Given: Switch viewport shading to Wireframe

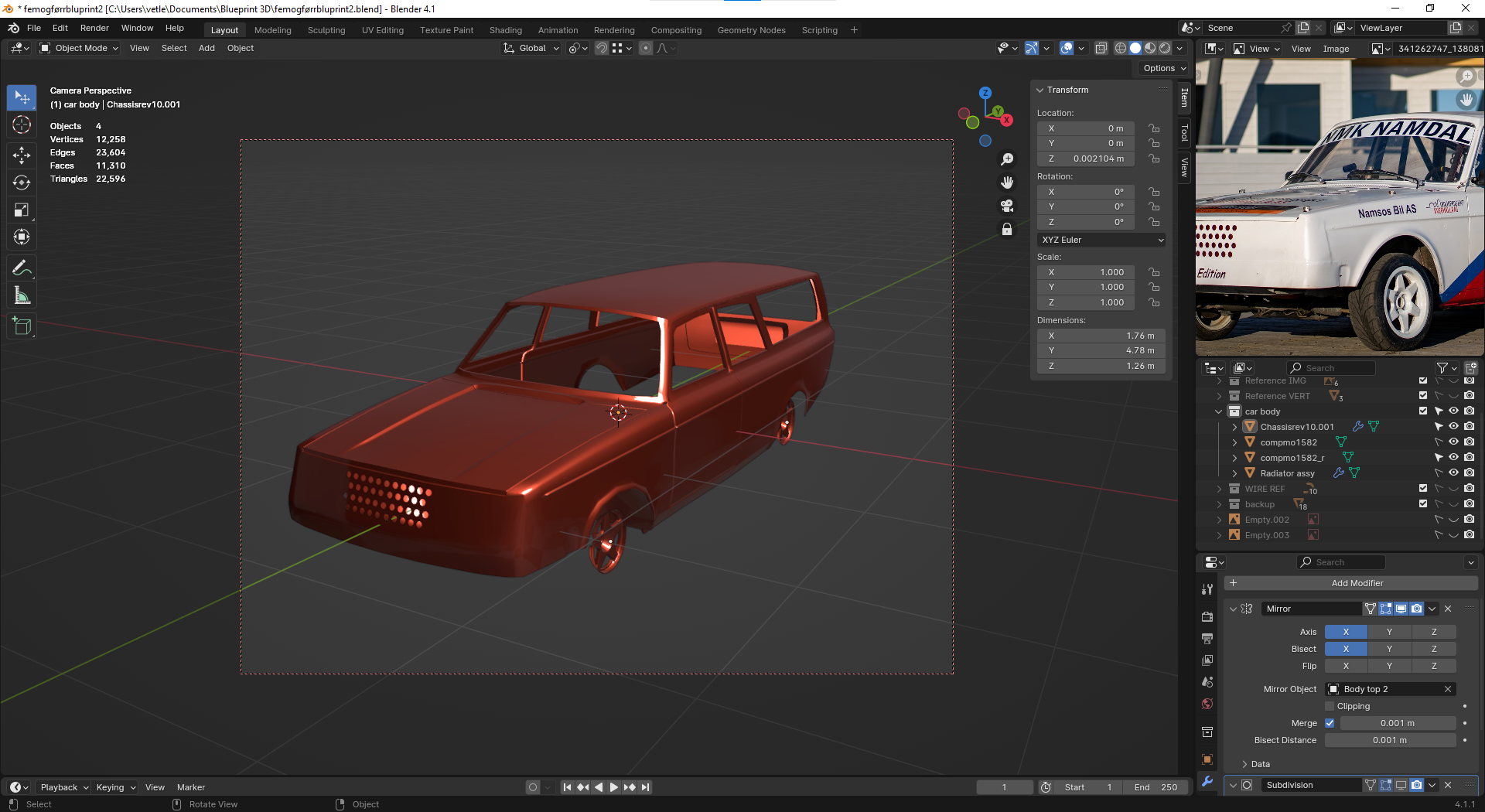Looking at the screenshot, I should click(1120, 48).
